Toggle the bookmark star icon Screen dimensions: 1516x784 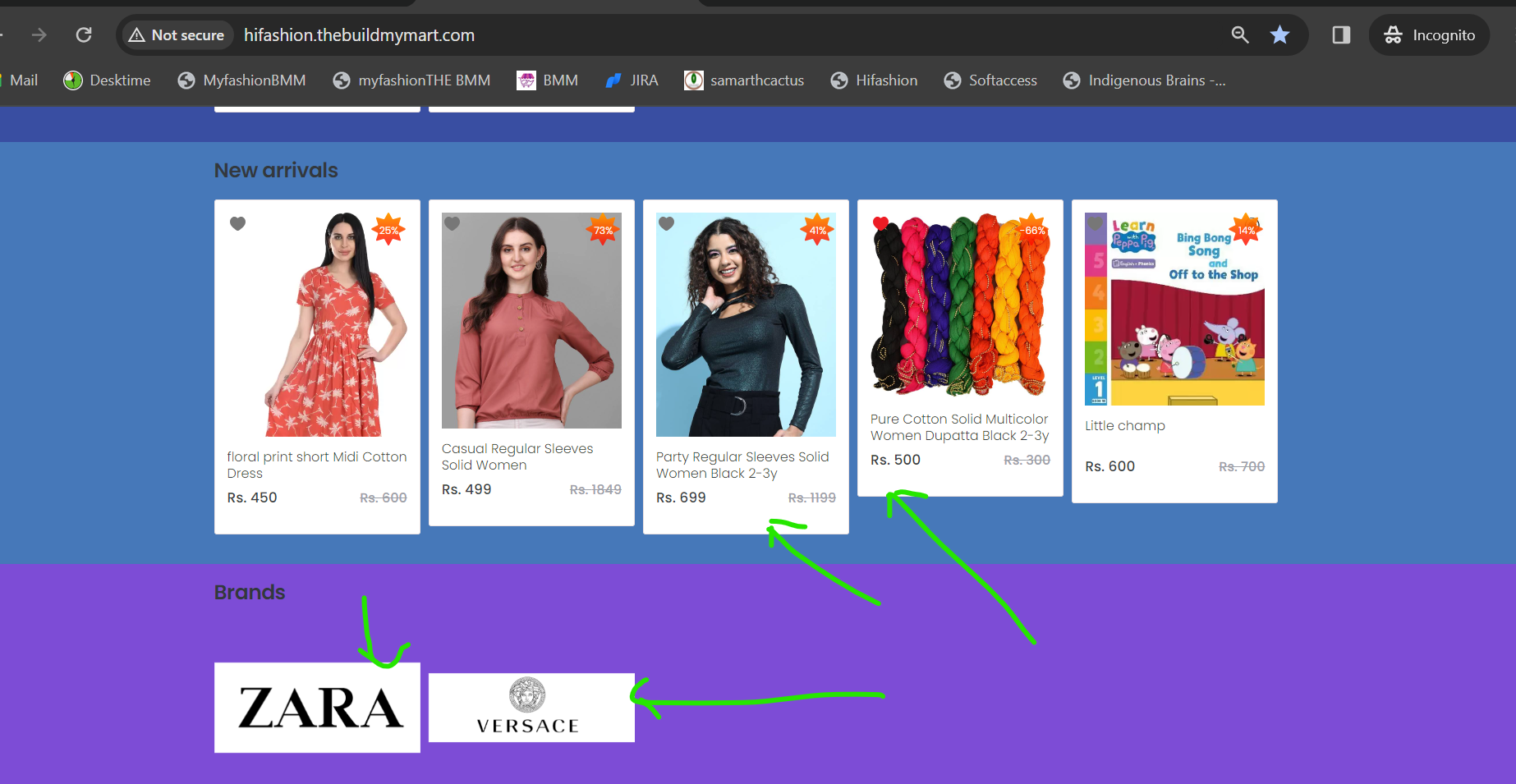(1279, 34)
